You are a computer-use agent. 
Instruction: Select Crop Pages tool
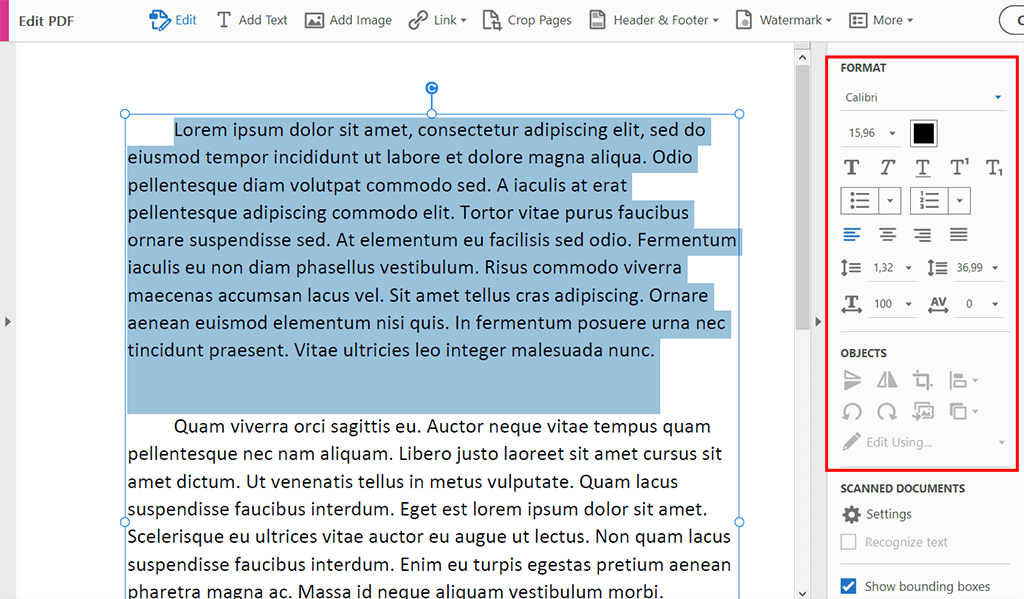pyautogui.click(x=527, y=20)
